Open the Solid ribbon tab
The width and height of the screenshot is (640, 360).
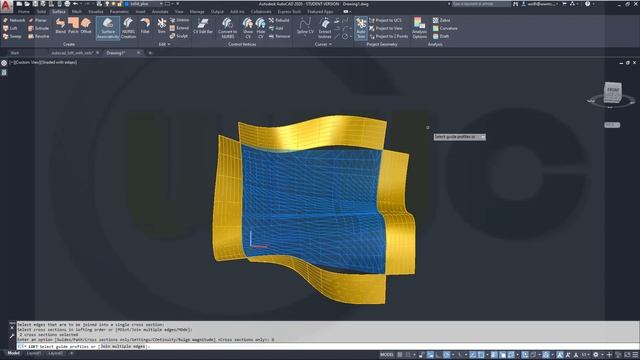click(41, 12)
